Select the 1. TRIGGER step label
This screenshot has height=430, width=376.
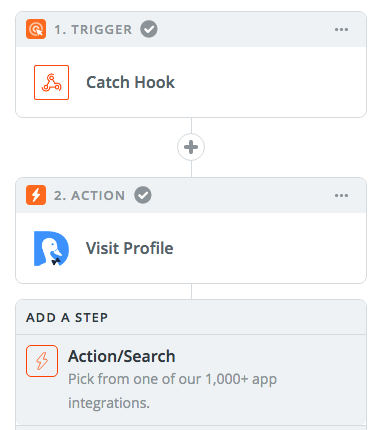tap(93, 30)
